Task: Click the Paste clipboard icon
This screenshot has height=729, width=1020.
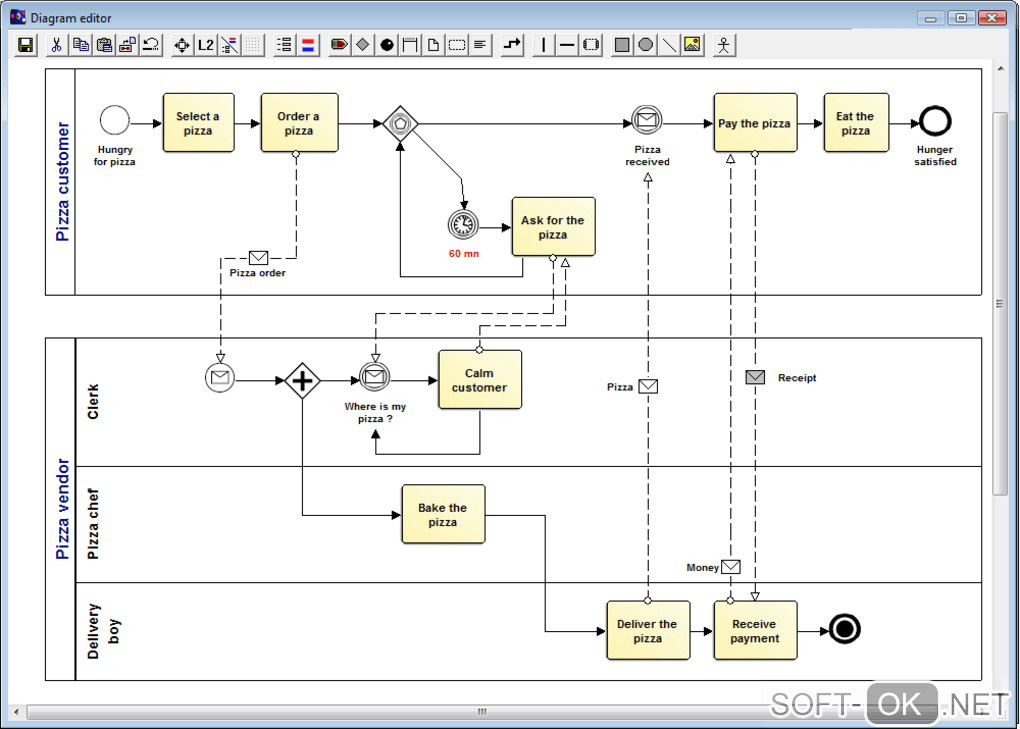Action: pos(104,45)
